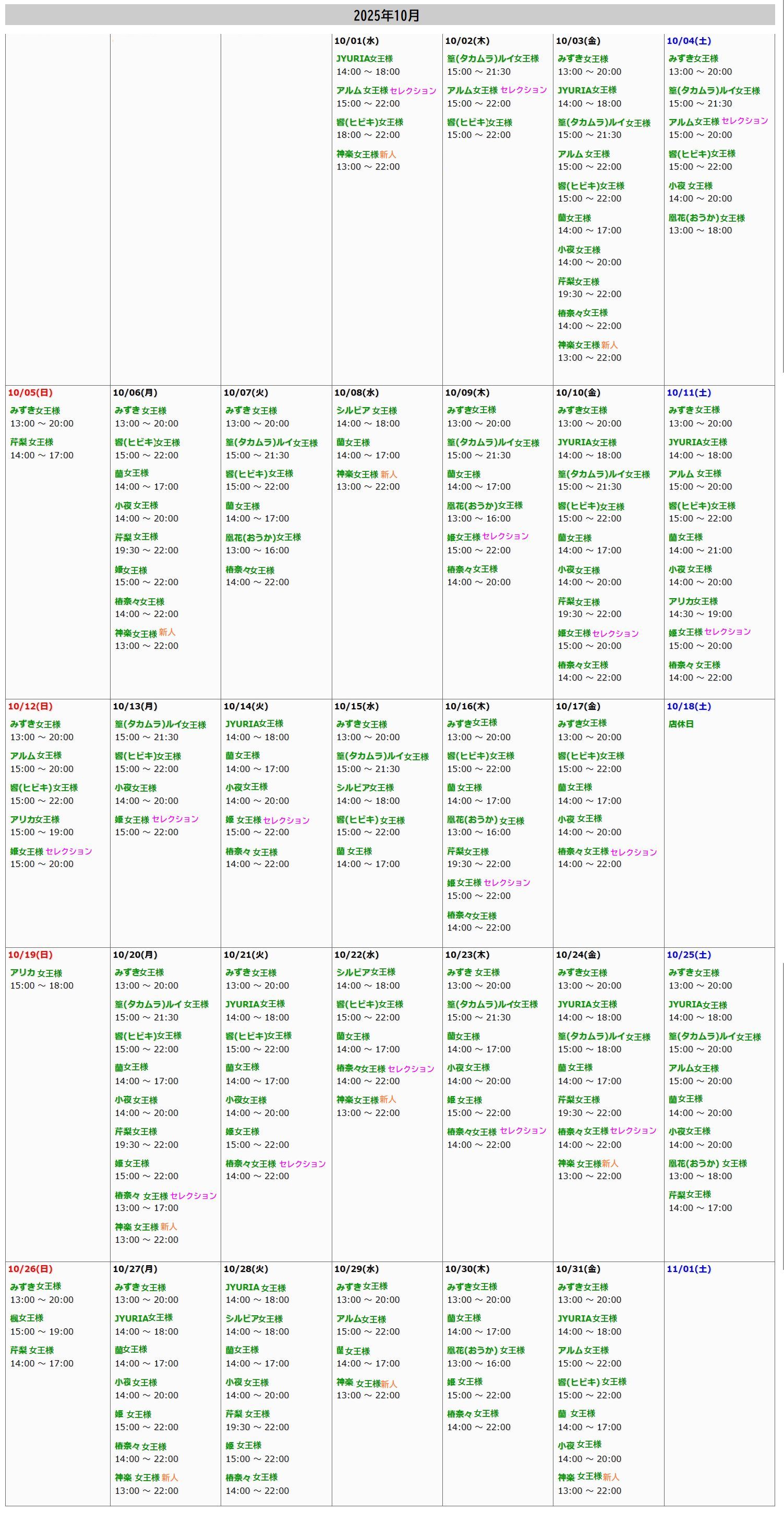The height and width of the screenshot is (1535, 784).
Task: Open 神楽女王様 on 10/31
Action: [580, 1477]
